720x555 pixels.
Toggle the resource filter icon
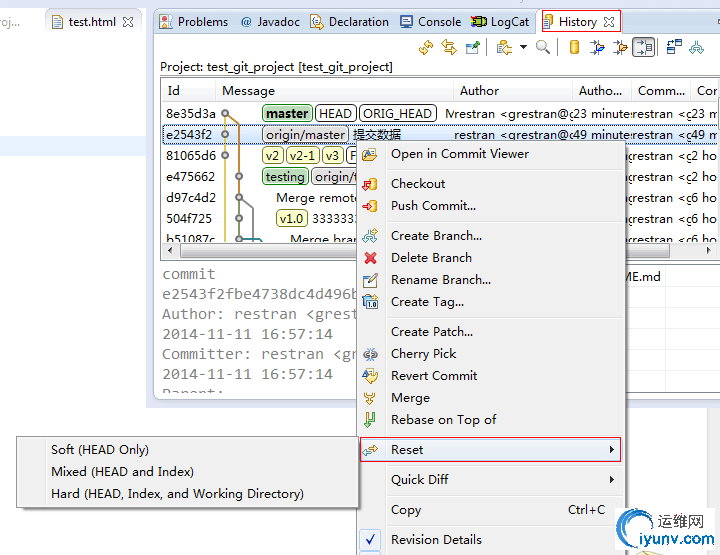tap(643, 47)
